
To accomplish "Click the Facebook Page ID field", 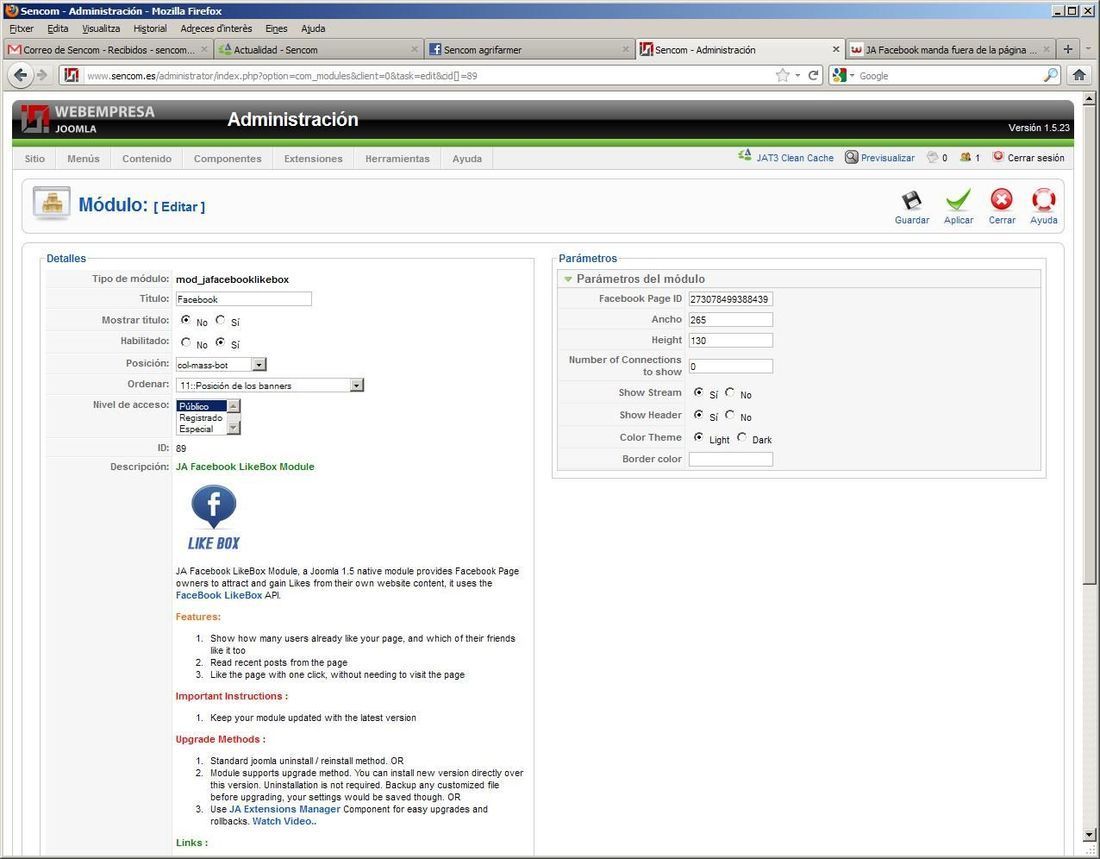I will 730,299.
